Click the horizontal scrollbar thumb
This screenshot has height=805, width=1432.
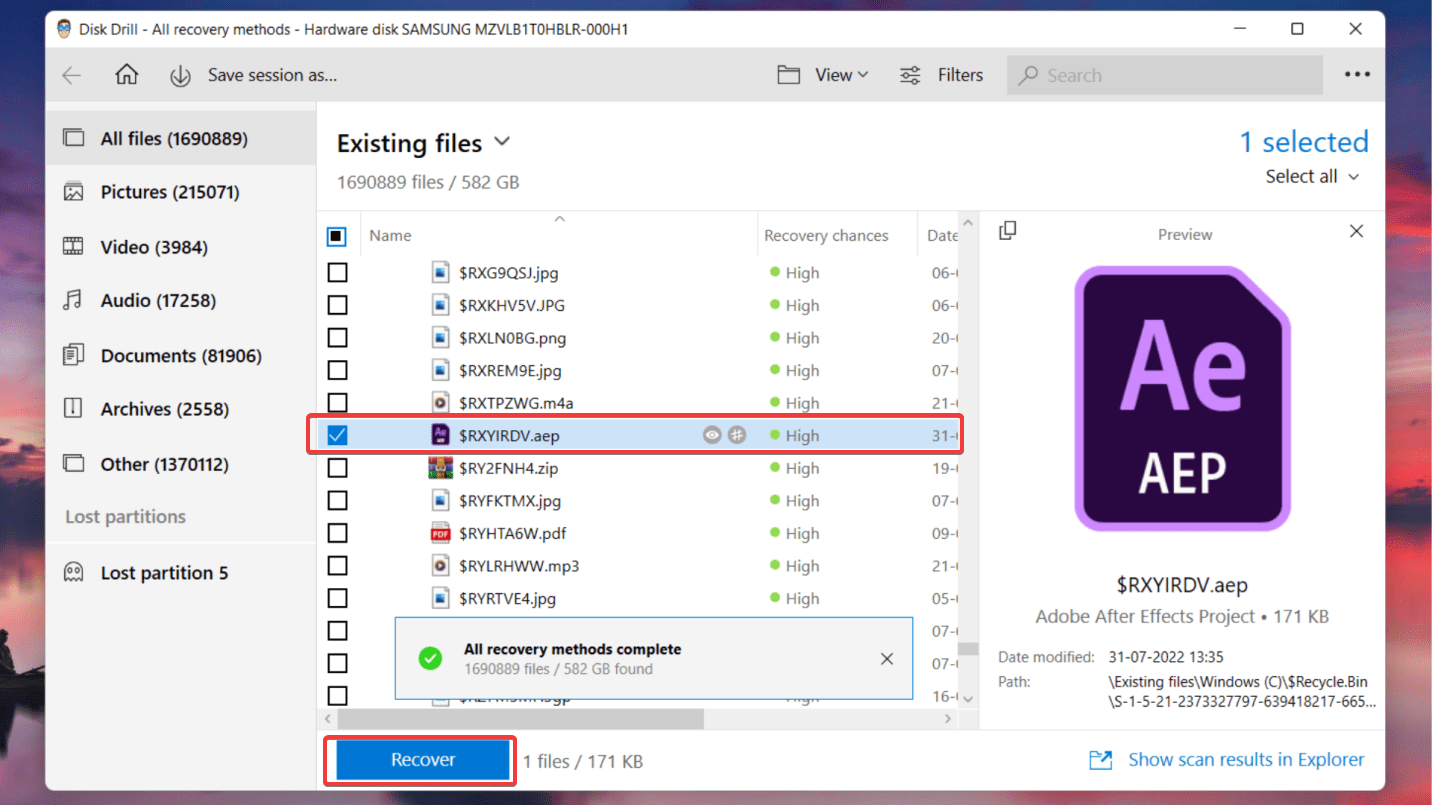pos(521,719)
